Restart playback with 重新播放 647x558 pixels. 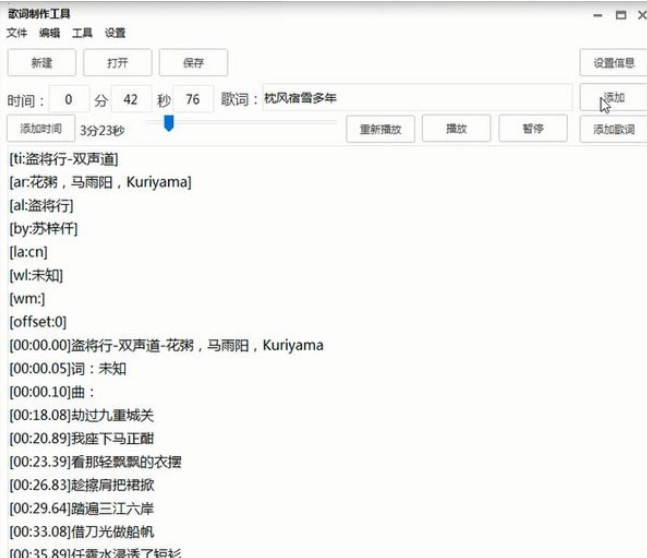coord(380,129)
